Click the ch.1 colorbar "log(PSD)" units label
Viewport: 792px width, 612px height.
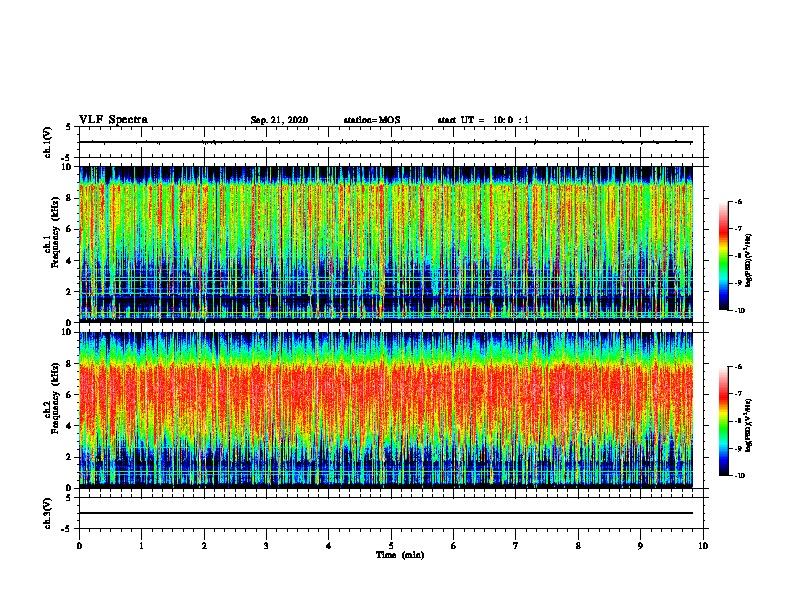point(748,260)
